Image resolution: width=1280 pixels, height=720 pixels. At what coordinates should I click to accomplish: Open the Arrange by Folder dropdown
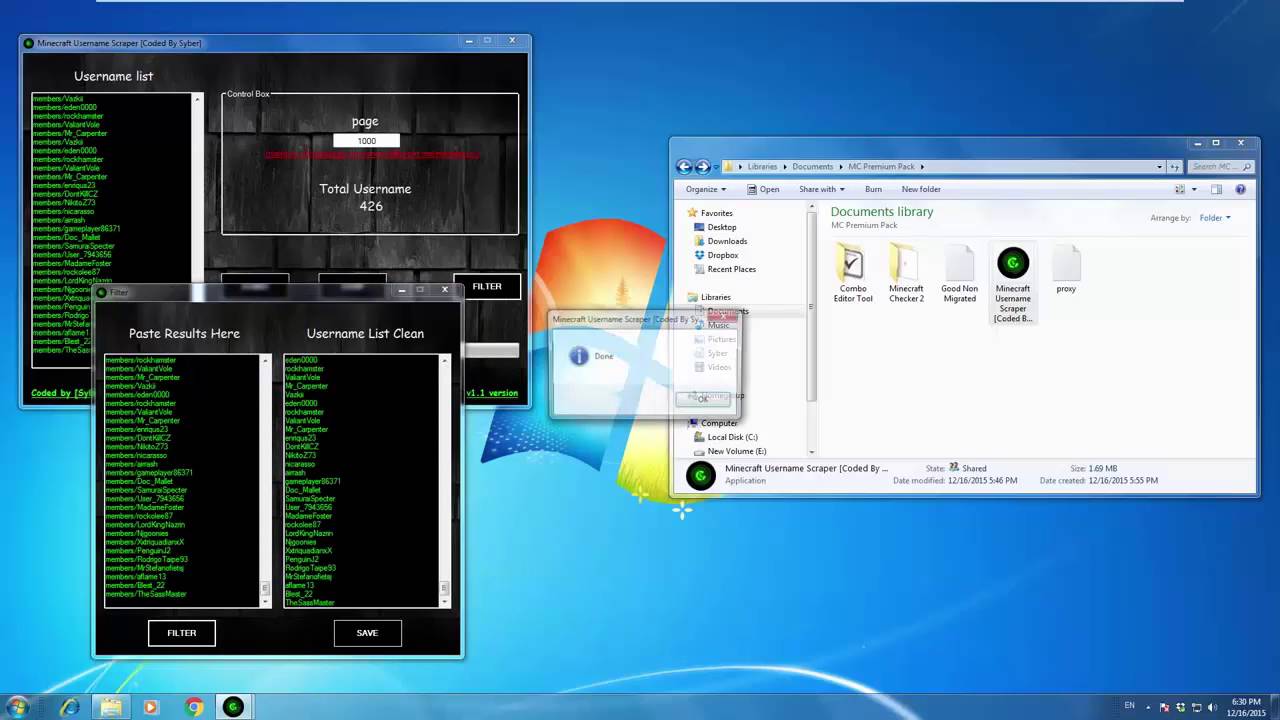tap(1214, 218)
